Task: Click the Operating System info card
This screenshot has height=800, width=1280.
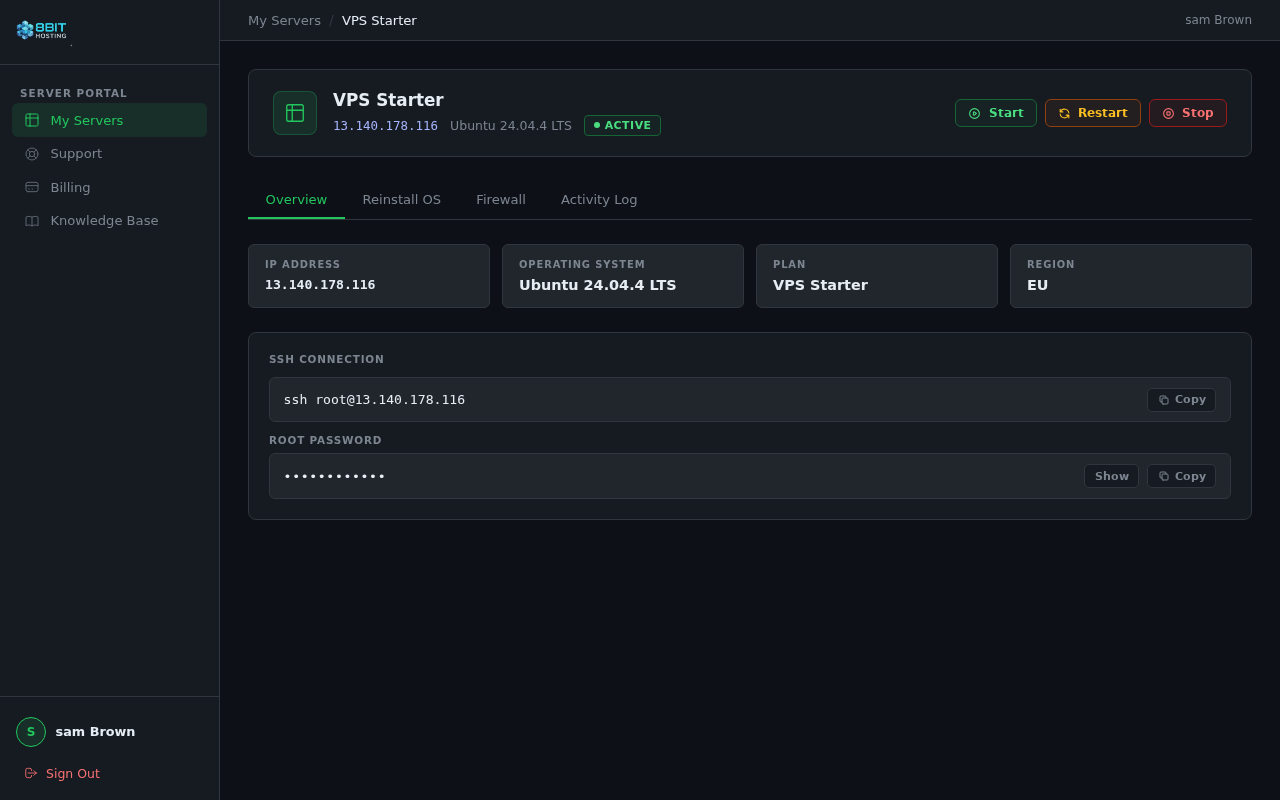Action: coord(623,276)
